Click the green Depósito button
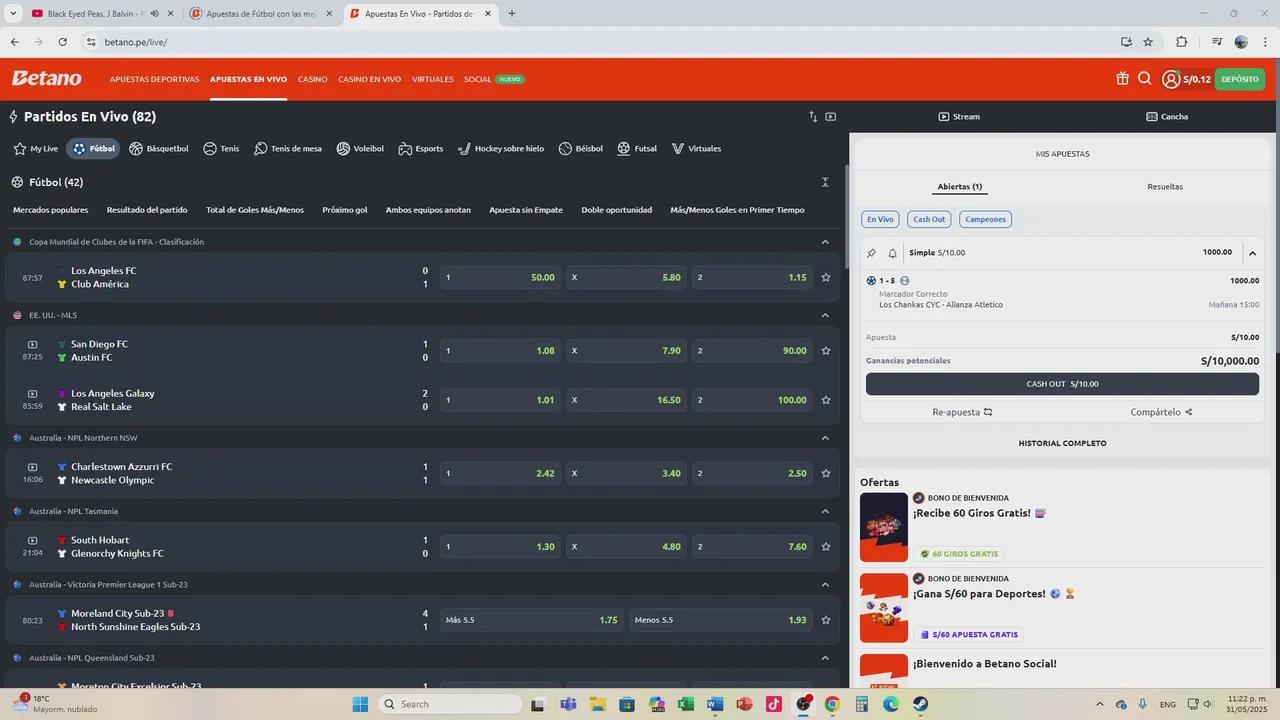 point(1240,79)
